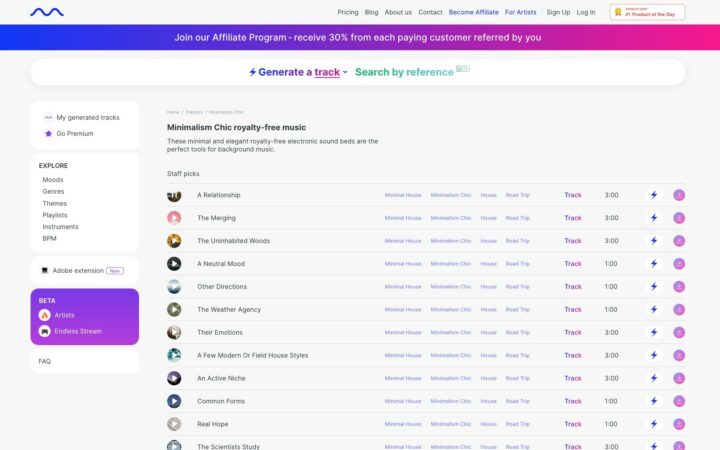
Task: Open Become Affiliate in top navigation
Action: pyautogui.click(x=474, y=12)
